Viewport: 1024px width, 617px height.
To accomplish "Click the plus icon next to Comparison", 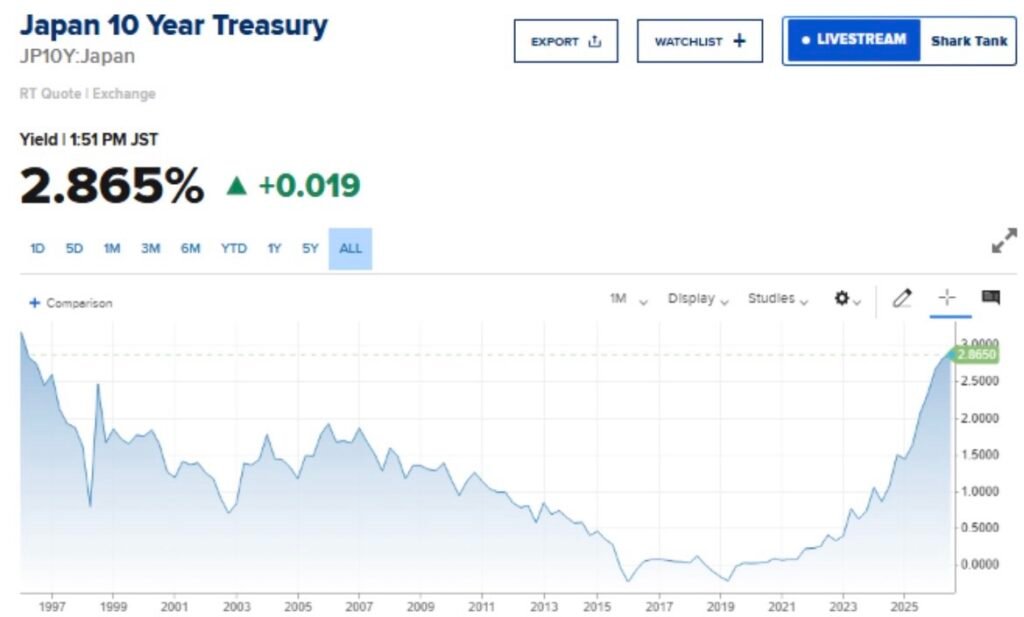I will click(x=35, y=303).
